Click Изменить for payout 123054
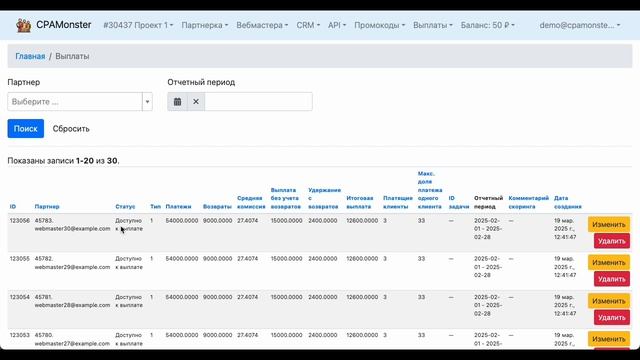The width and height of the screenshot is (640, 360). [609, 301]
